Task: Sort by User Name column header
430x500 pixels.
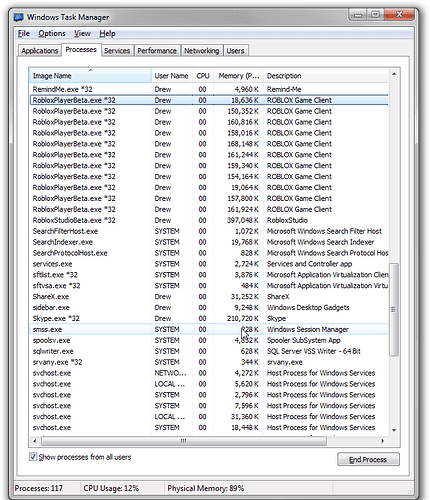Action: (x=171, y=76)
